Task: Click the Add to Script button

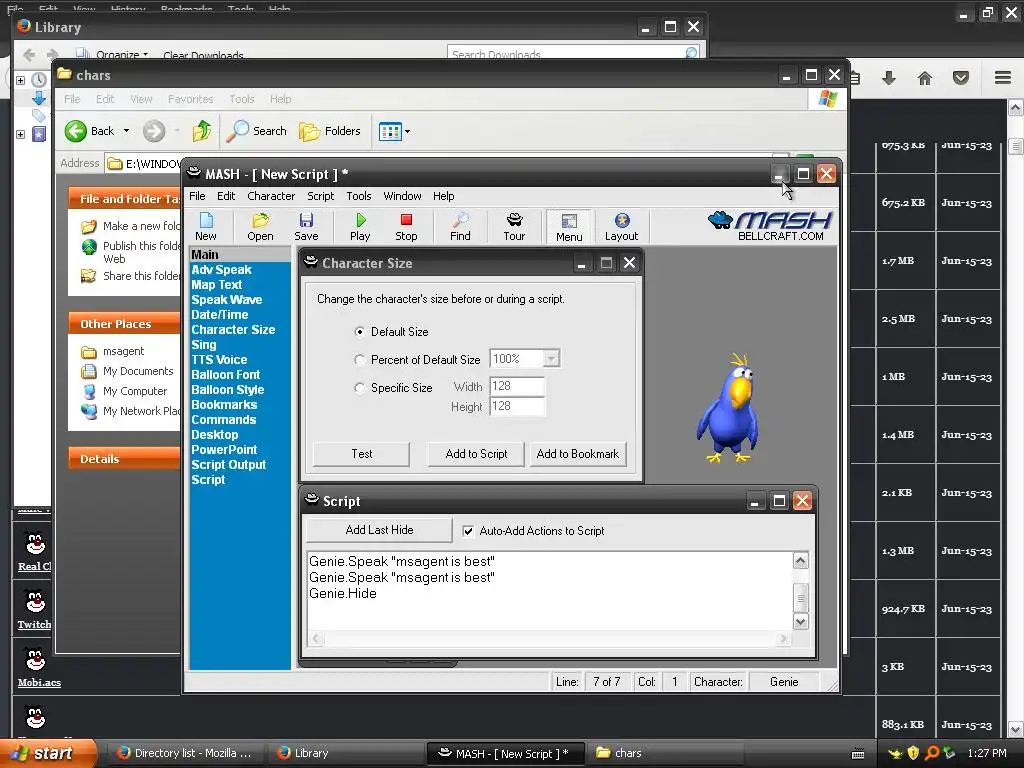Action: coord(476,454)
